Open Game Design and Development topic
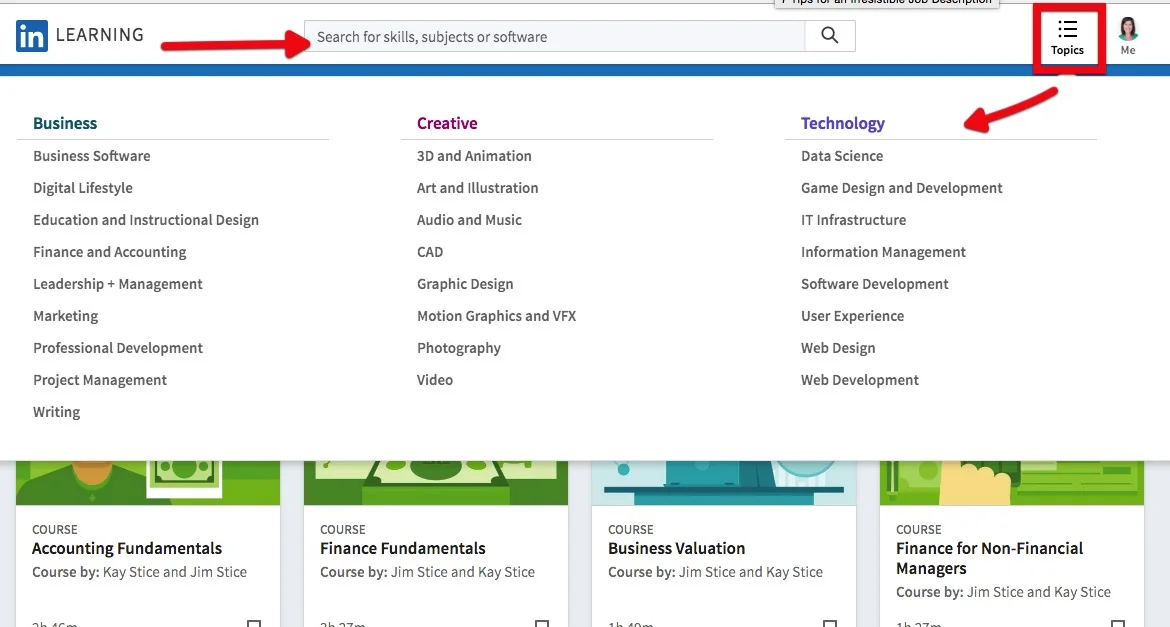The image size is (1170, 627). [x=902, y=188]
